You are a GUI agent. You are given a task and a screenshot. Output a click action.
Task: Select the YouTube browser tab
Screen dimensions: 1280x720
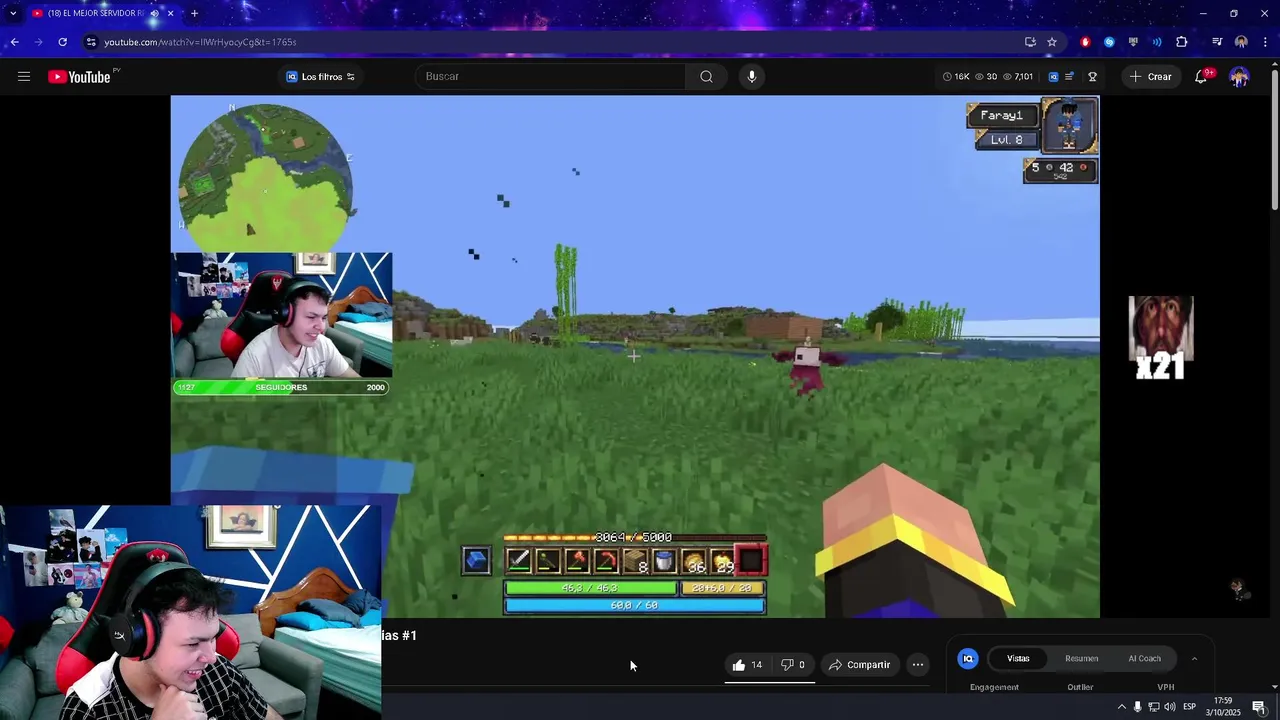(x=95, y=13)
